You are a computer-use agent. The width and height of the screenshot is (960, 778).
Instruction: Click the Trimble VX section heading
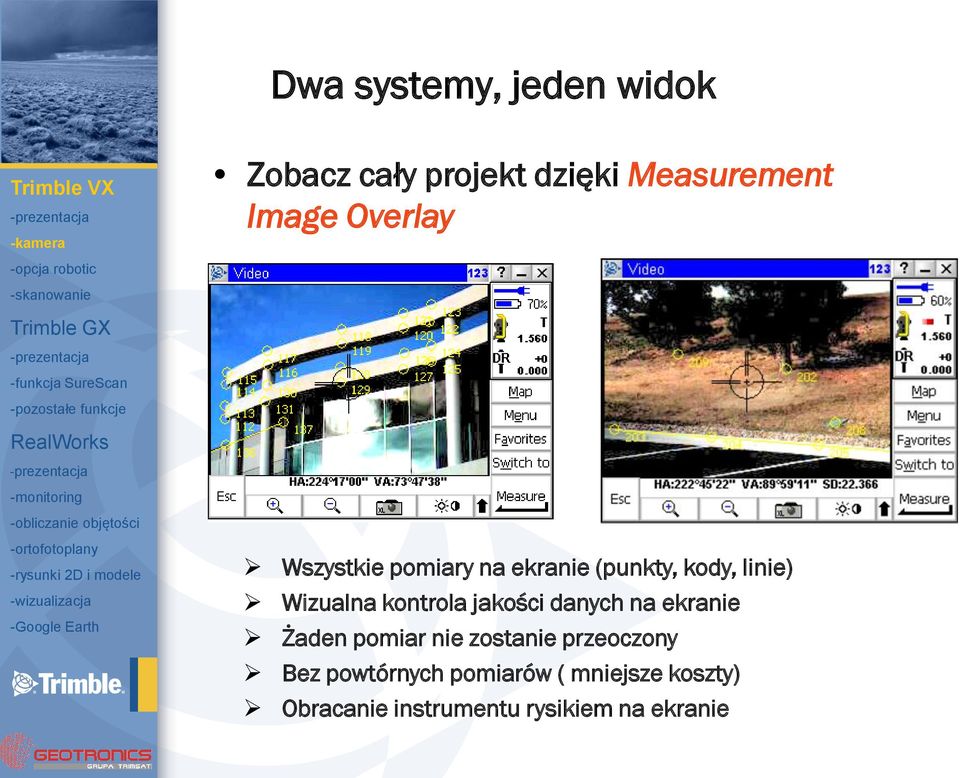point(62,188)
